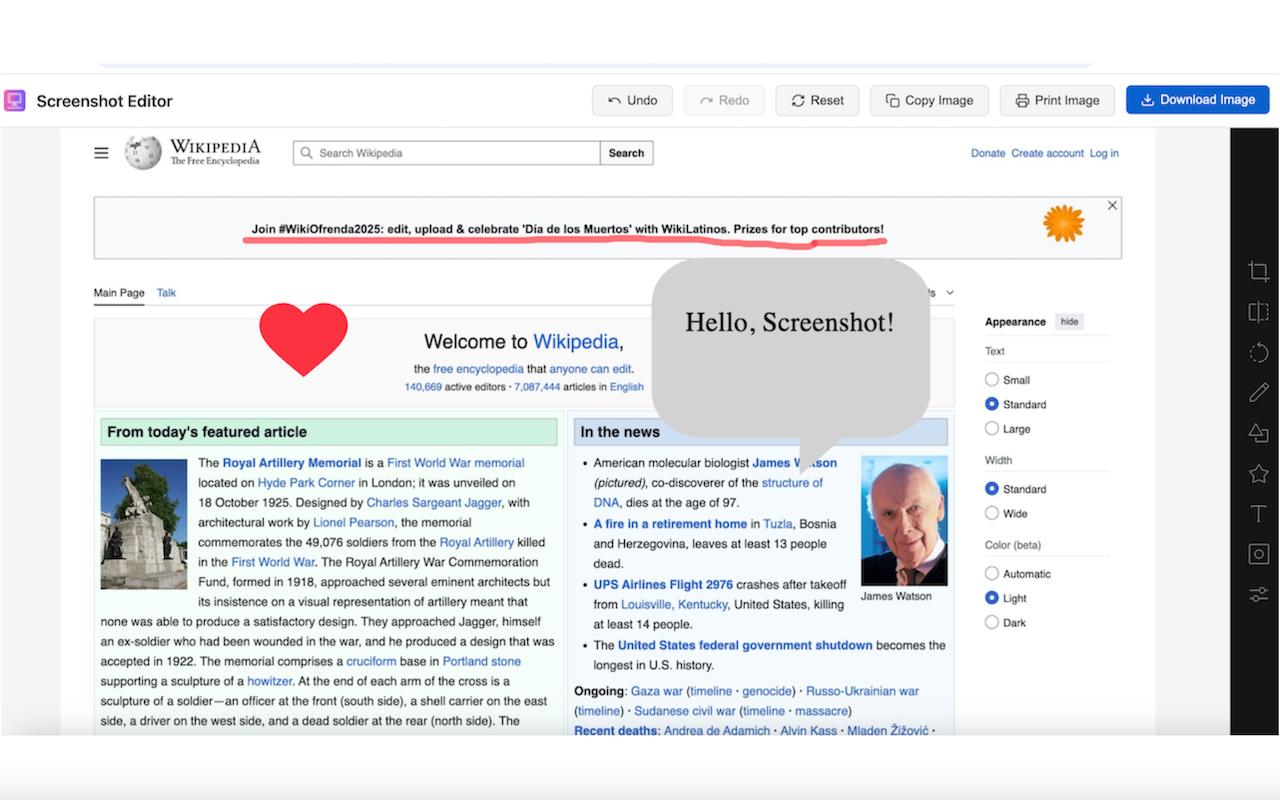Open the Lionel Pearson link
Image resolution: width=1280 pixels, height=800 pixels.
point(353,523)
